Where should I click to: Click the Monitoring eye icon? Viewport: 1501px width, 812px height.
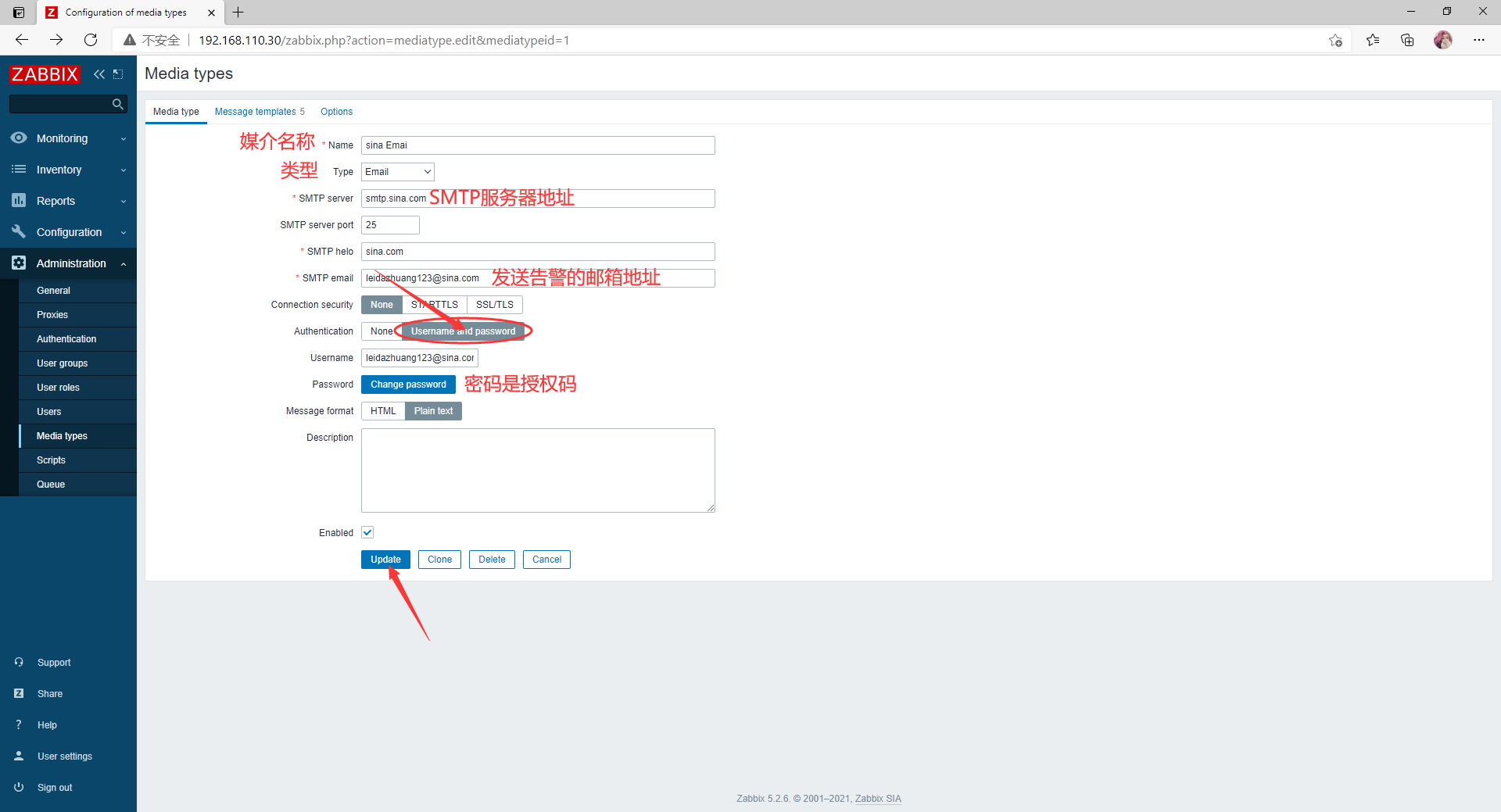(x=19, y=138)
